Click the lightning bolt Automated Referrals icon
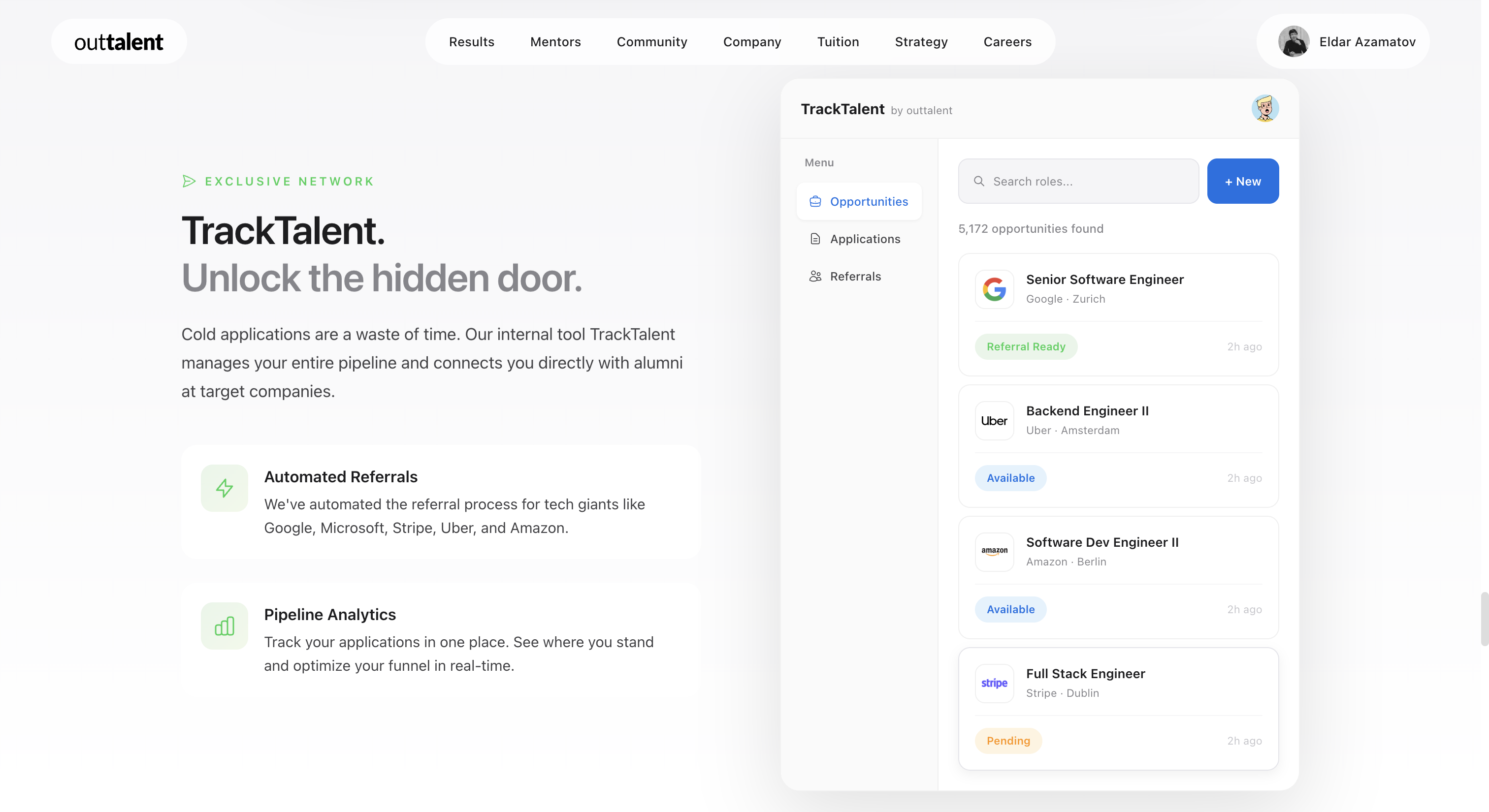1489x812 pixels. coord(224,488)
